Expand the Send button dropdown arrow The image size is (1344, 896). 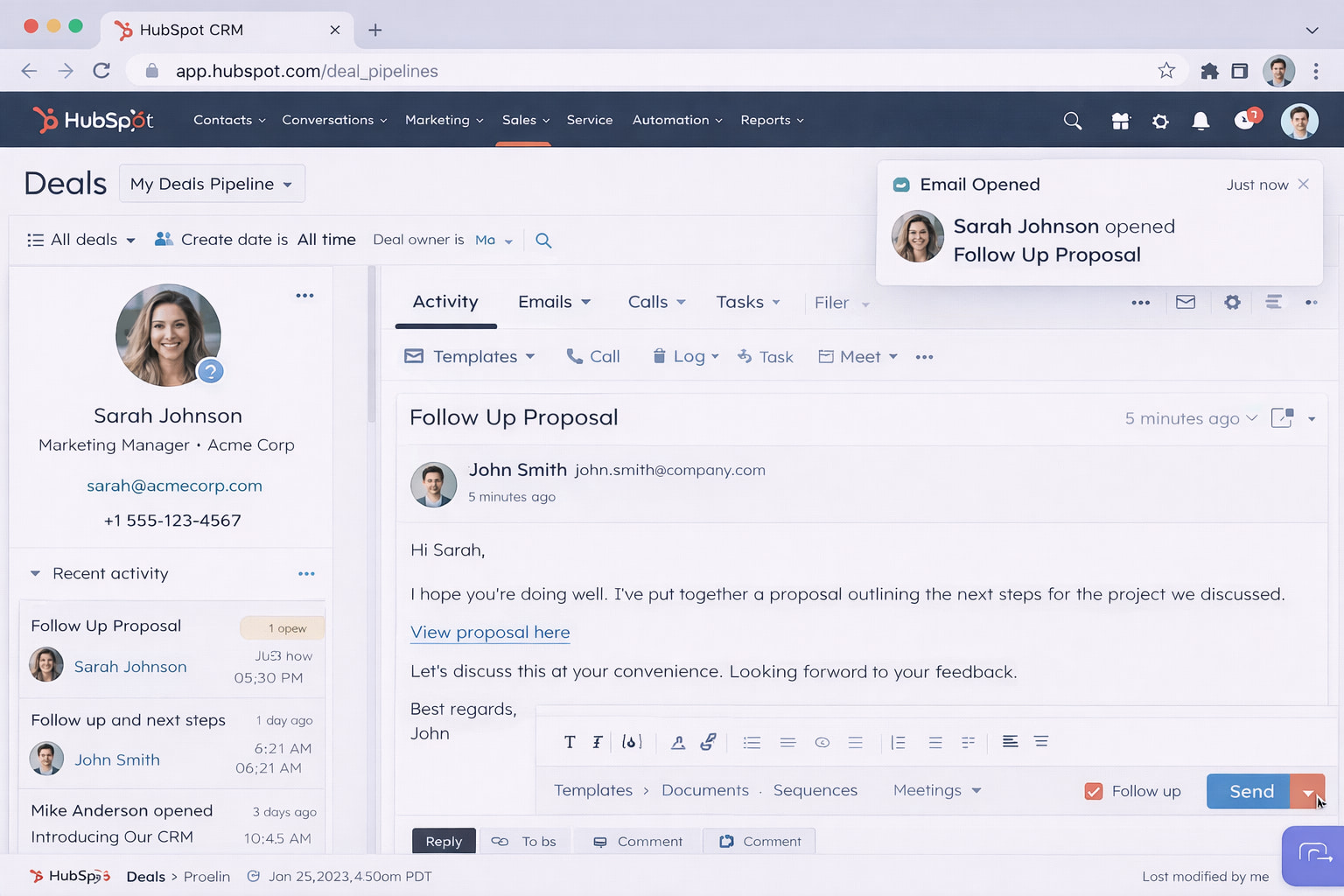click(1308, 792)
